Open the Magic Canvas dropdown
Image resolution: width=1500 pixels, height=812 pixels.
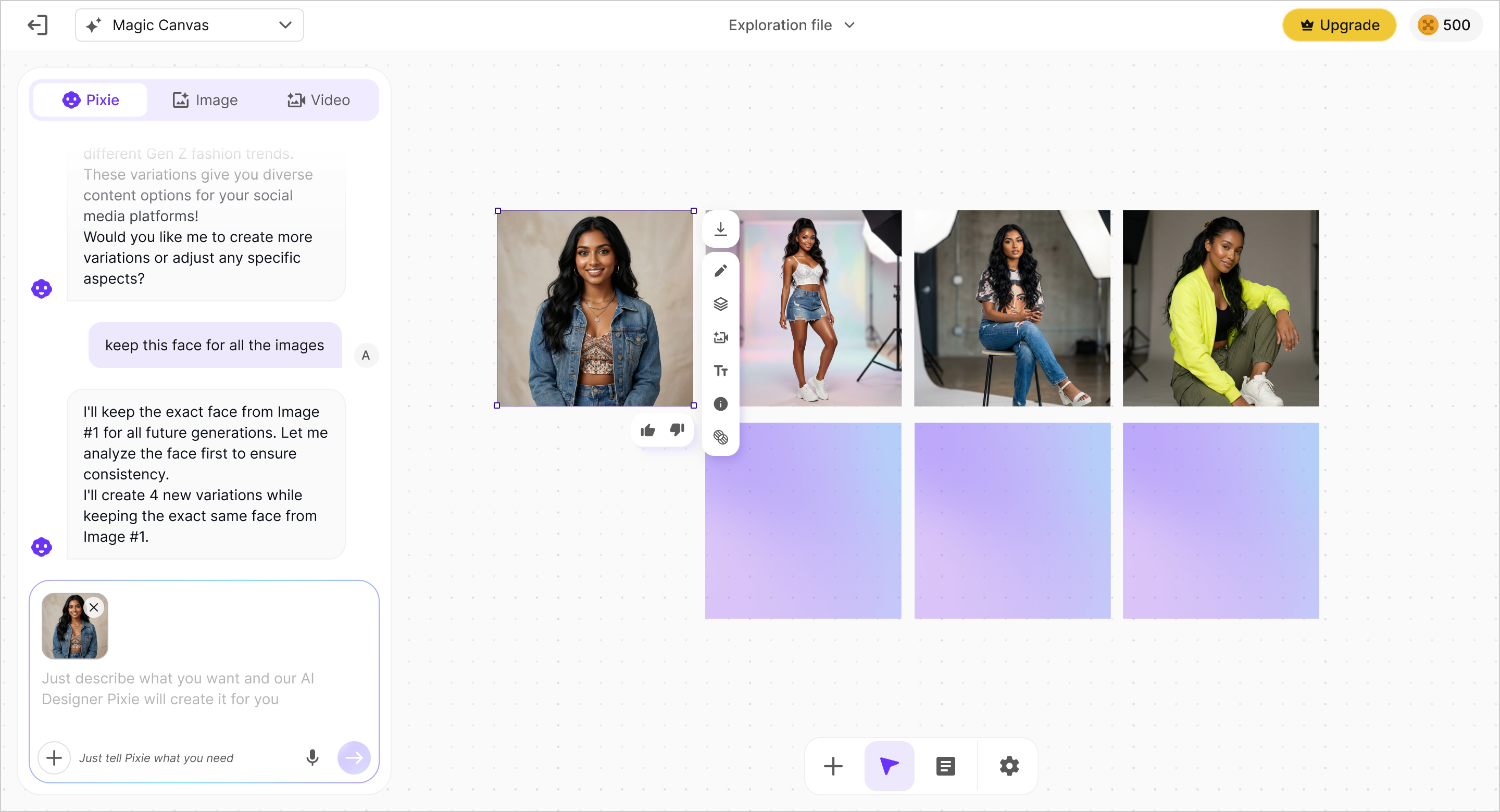189,25
